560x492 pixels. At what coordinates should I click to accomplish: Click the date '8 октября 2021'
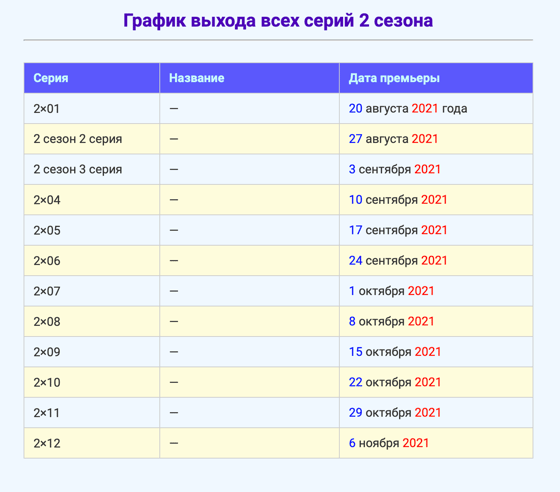391,322
